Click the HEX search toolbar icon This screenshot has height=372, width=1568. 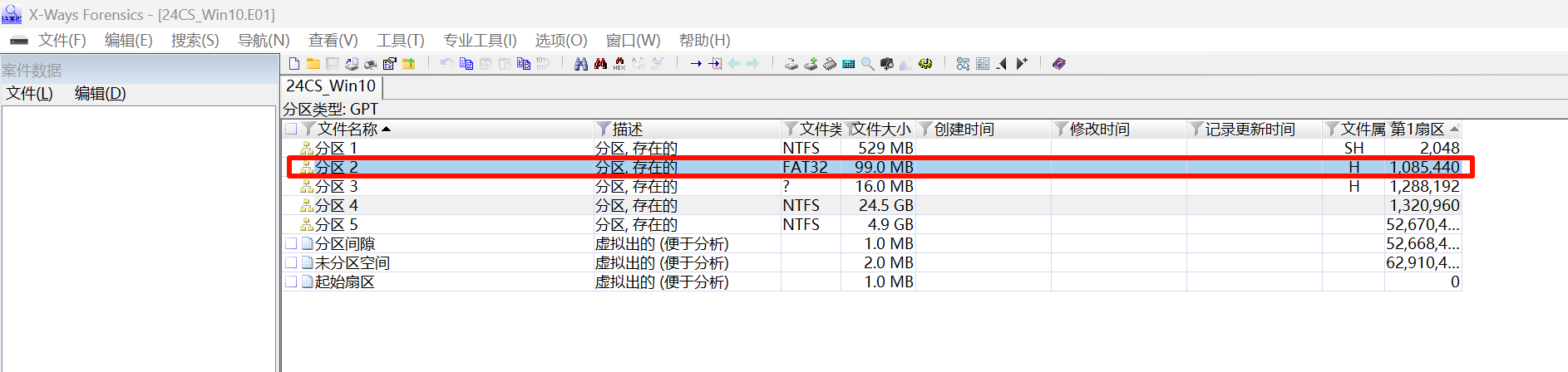[619, 64]
